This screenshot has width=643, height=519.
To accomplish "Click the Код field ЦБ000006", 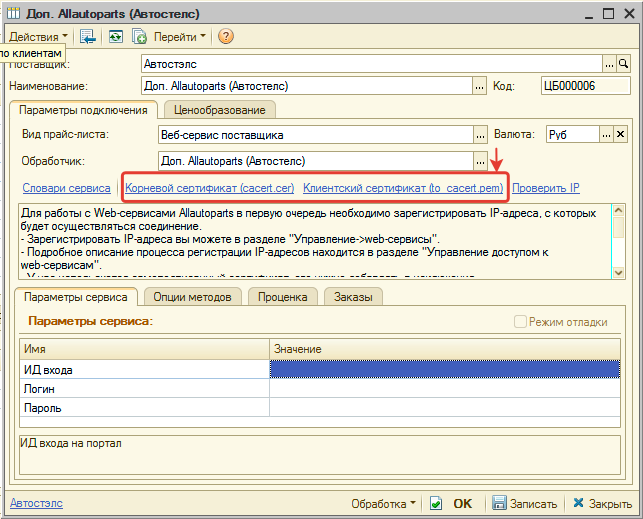I will pos(586,86).
